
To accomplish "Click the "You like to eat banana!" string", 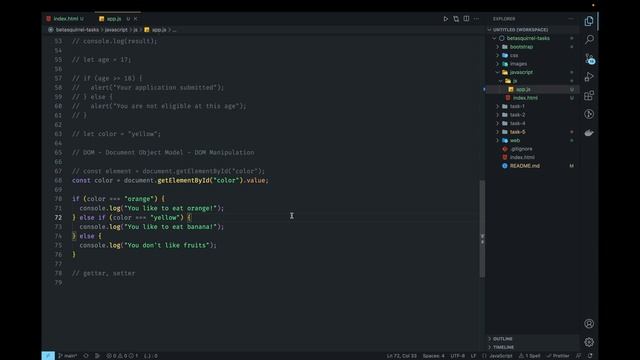I will pyautogui.click(x=170, y=227).
